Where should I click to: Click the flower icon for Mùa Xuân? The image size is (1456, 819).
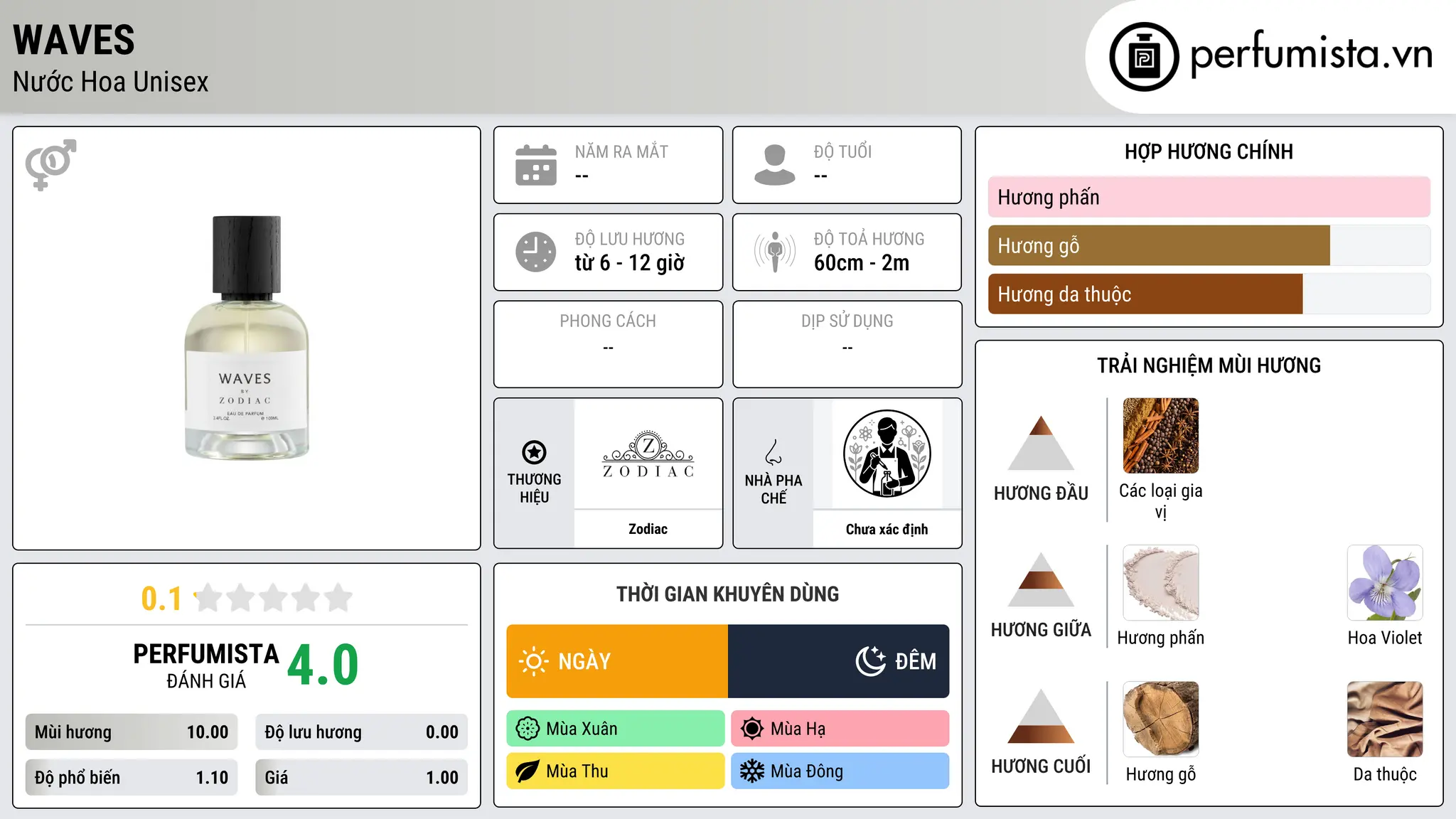point(528,729)
